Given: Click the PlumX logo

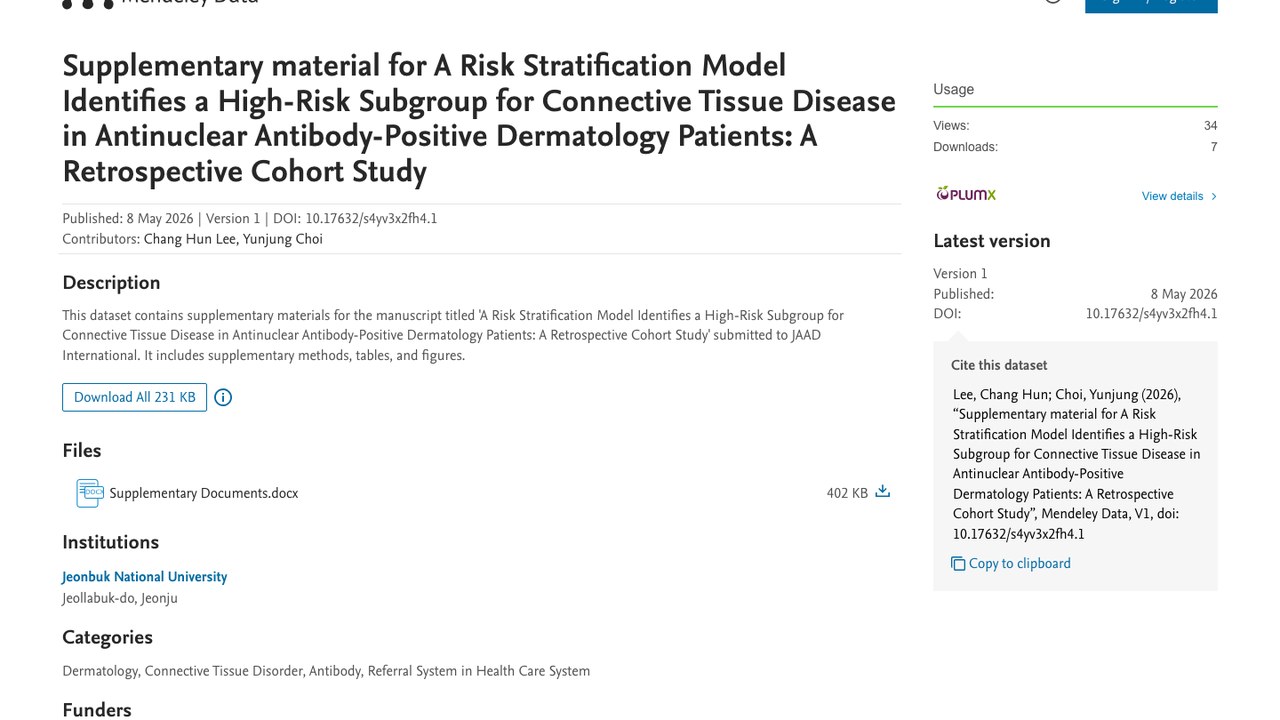Looking at the screenshot, I should click(966, 194).
